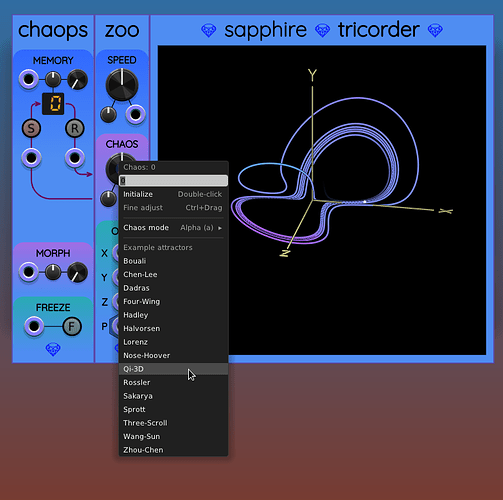The image size is (503, 500).
Task: Click Initialize in the knob menu
Action: (173, 194)
